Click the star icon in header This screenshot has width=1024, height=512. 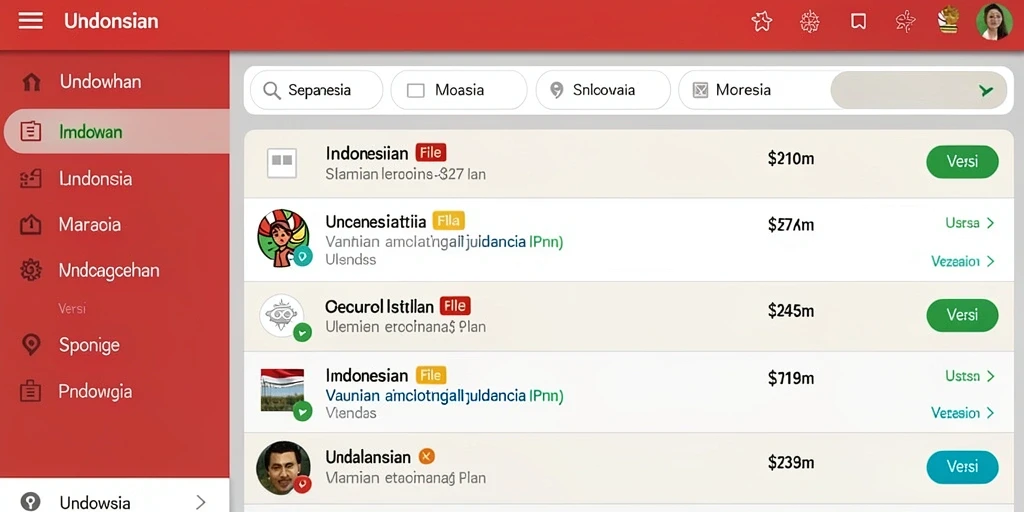(761, 22)
